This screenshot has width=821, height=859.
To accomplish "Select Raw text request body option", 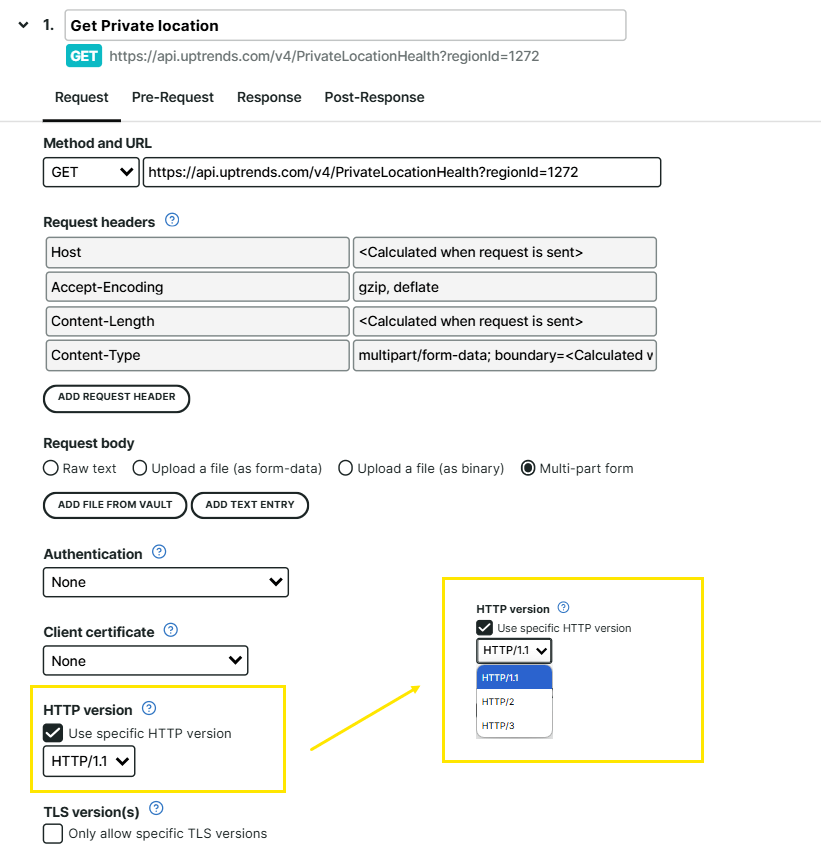I will pyautogui.click(x=51, y=468).
